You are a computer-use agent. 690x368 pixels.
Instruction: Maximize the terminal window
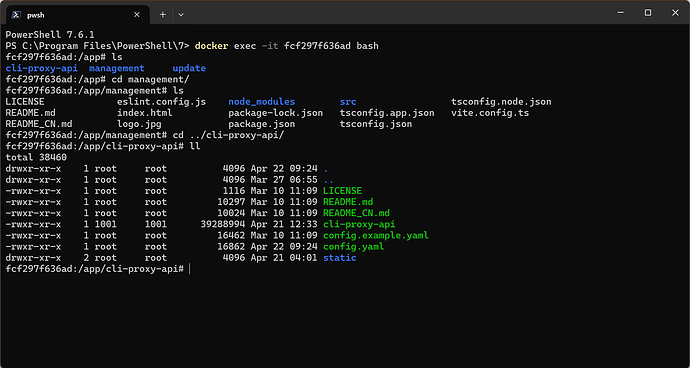(648, 13)
